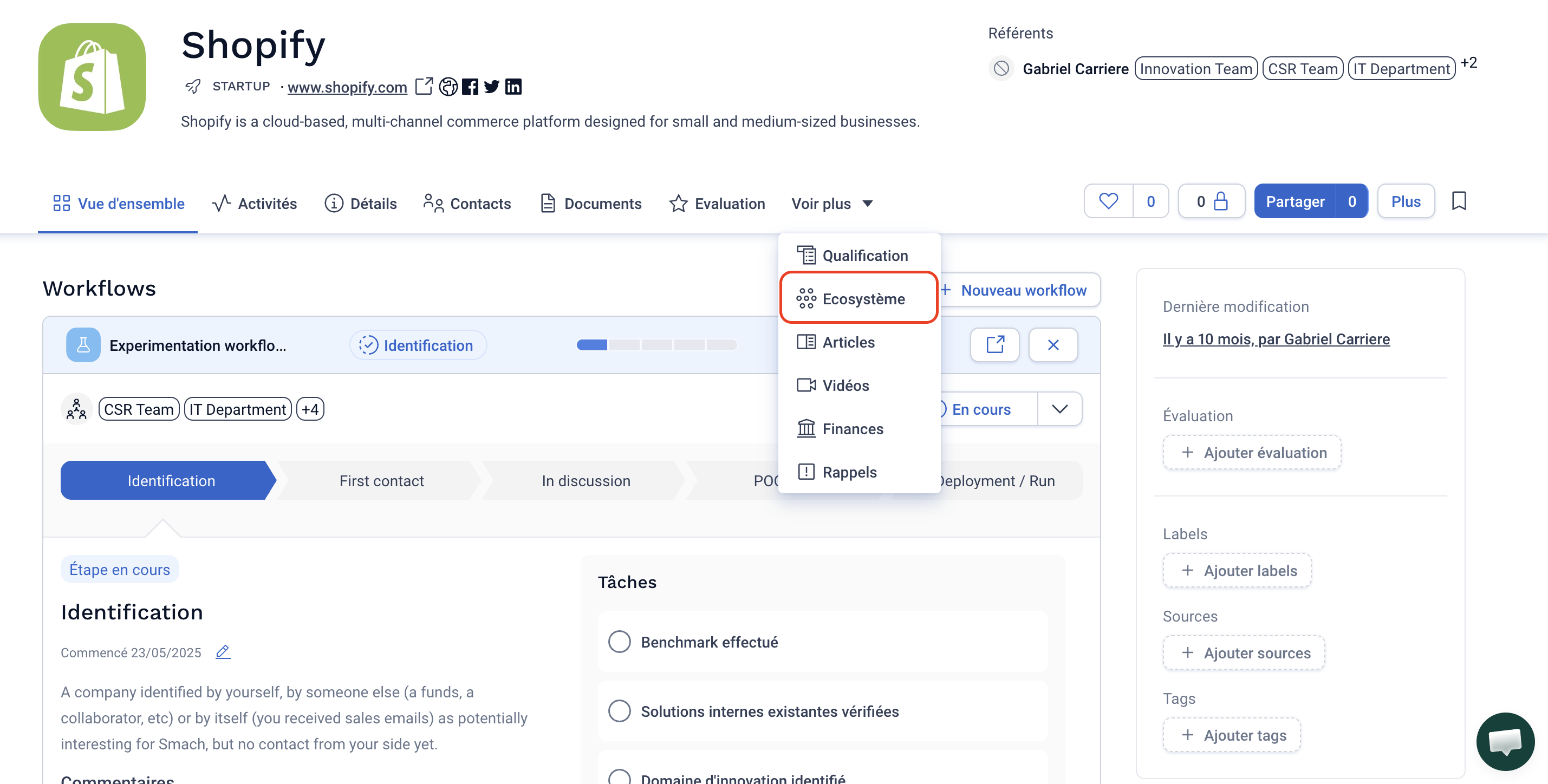The image size is (1548, 784).
Task: Open the Détails tab
Action: coord(361,204)
